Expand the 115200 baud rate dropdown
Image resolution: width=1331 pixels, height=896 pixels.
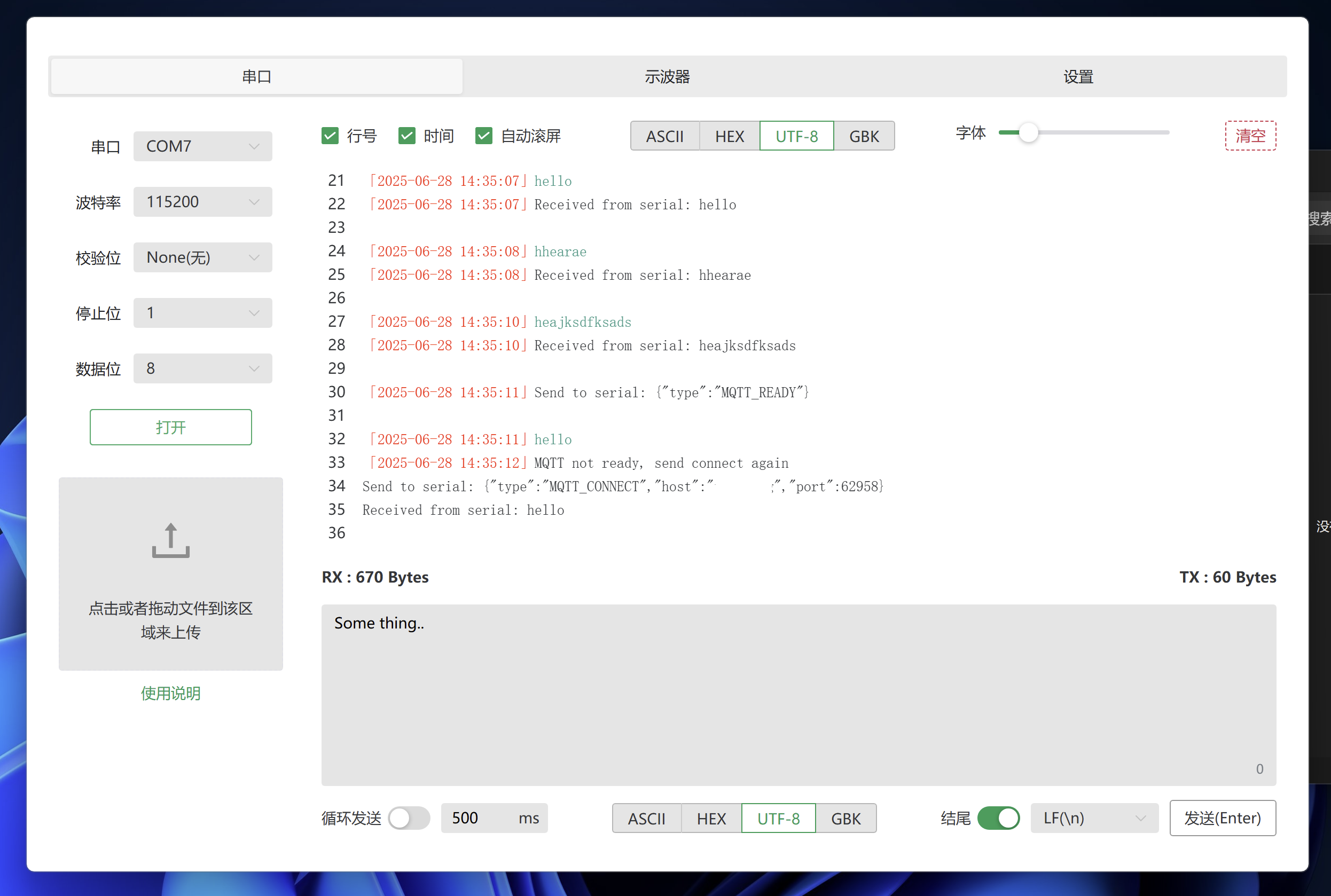[x=203, y=202]
